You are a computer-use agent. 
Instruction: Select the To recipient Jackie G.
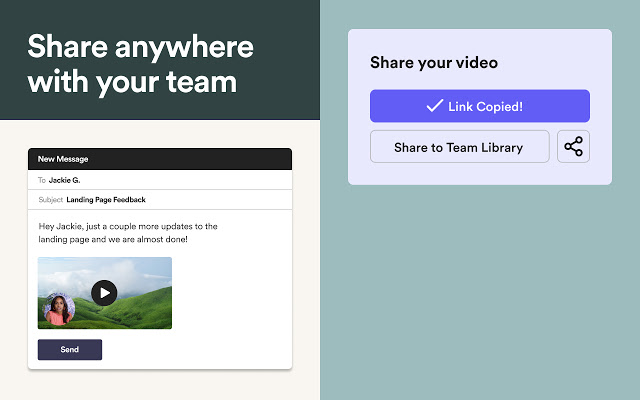coord(64,180)
